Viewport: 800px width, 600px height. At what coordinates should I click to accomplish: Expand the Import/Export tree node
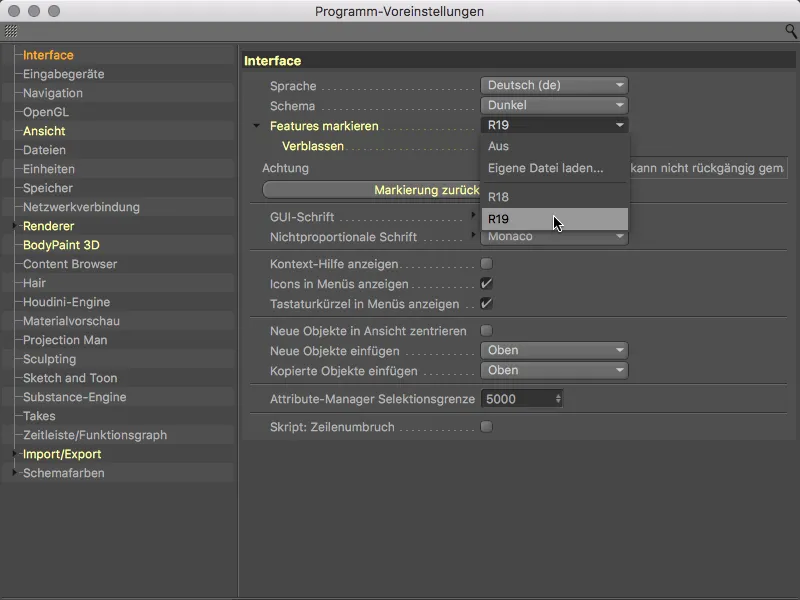point(15,454)
